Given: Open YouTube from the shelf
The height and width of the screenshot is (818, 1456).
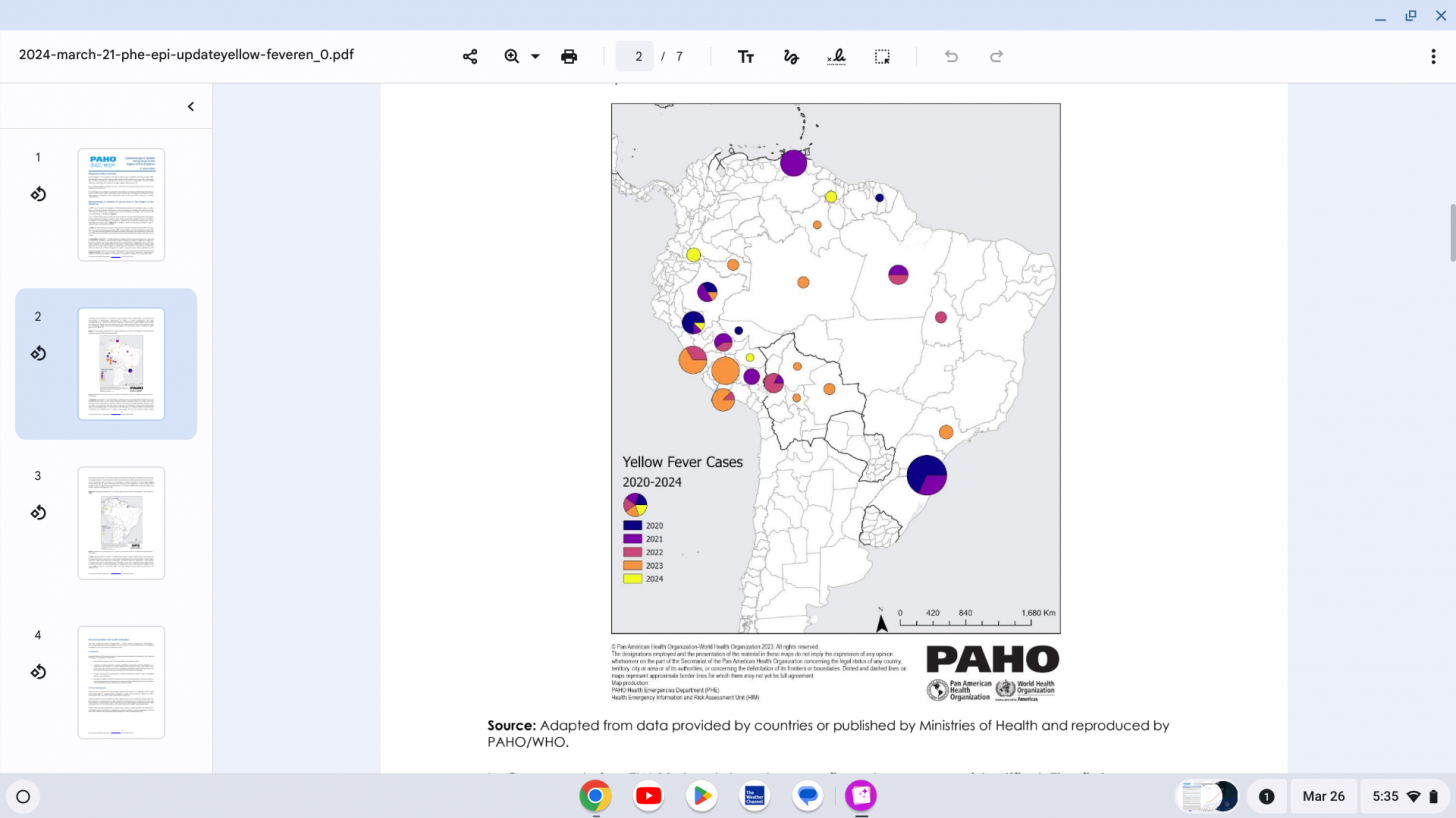Looking at the screenshot, I should tap(648, 796).
